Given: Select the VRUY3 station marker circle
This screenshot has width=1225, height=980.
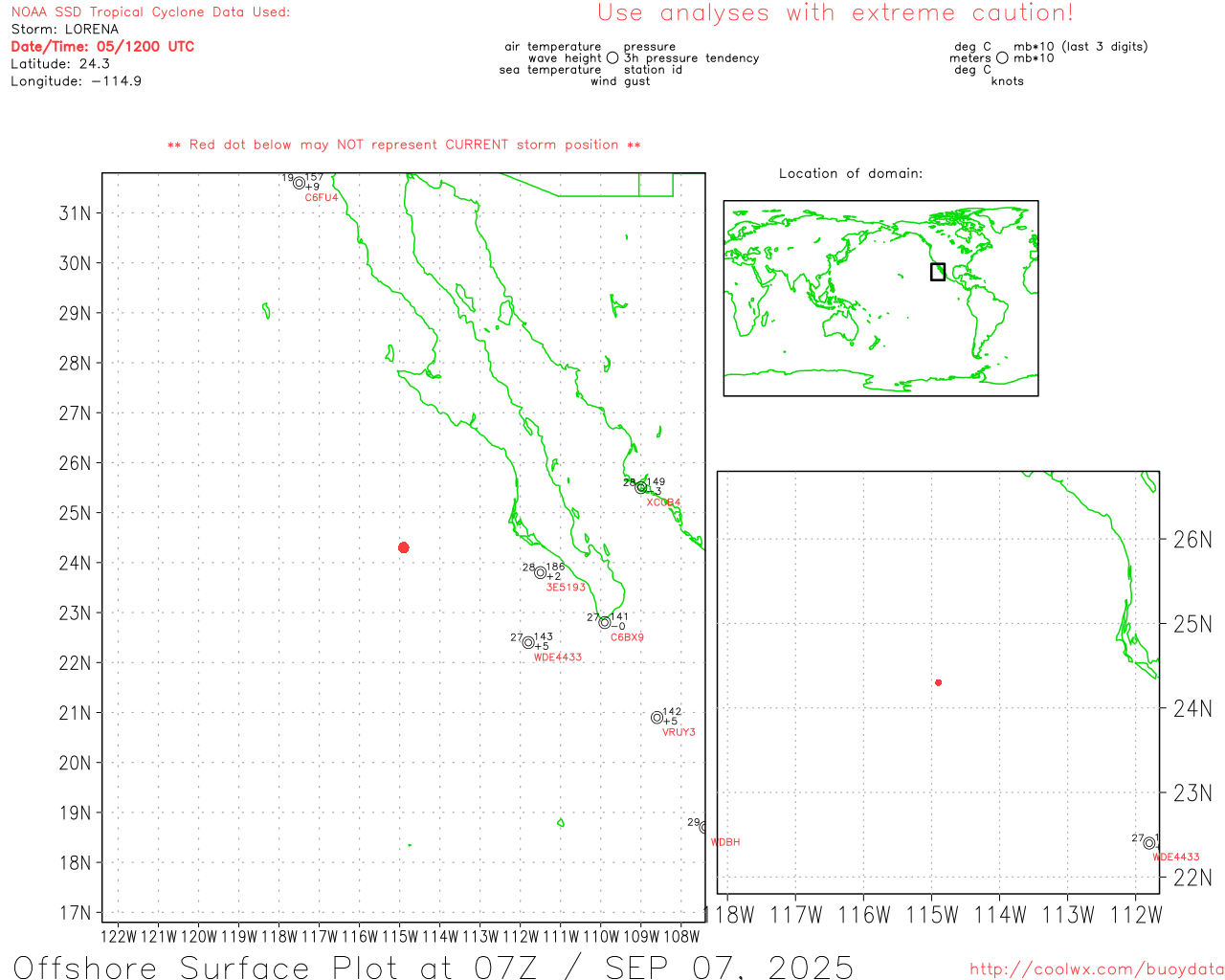Looking at the screenshot, I should coord(657,717).
